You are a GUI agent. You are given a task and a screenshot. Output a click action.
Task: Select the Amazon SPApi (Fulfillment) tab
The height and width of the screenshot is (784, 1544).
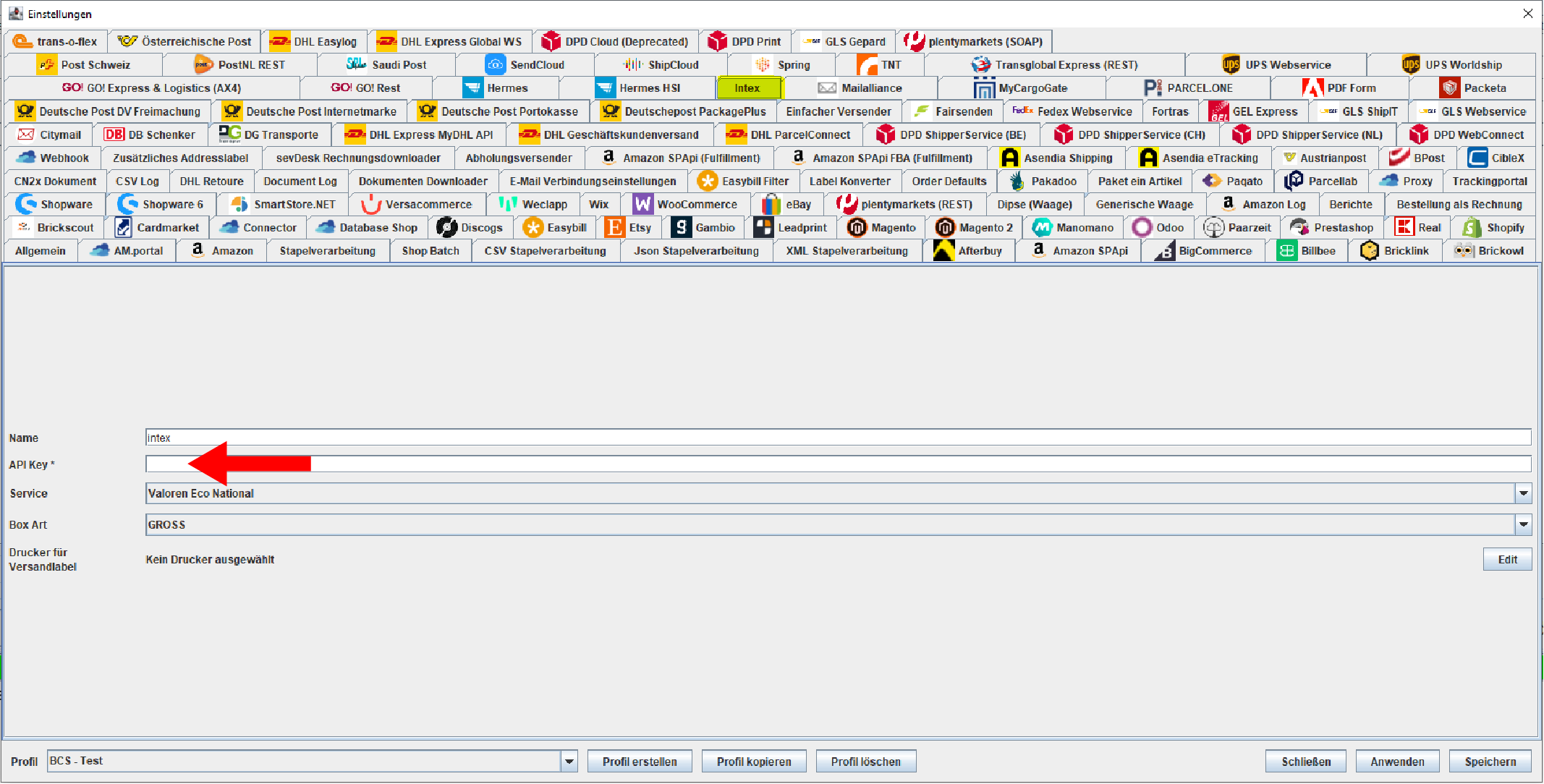point(679,158)
